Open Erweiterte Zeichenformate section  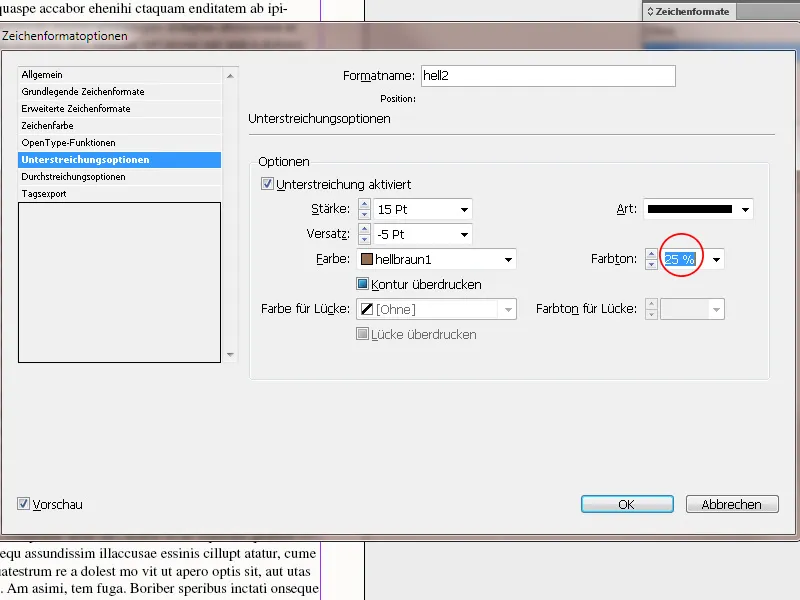(x=119, y=109)
